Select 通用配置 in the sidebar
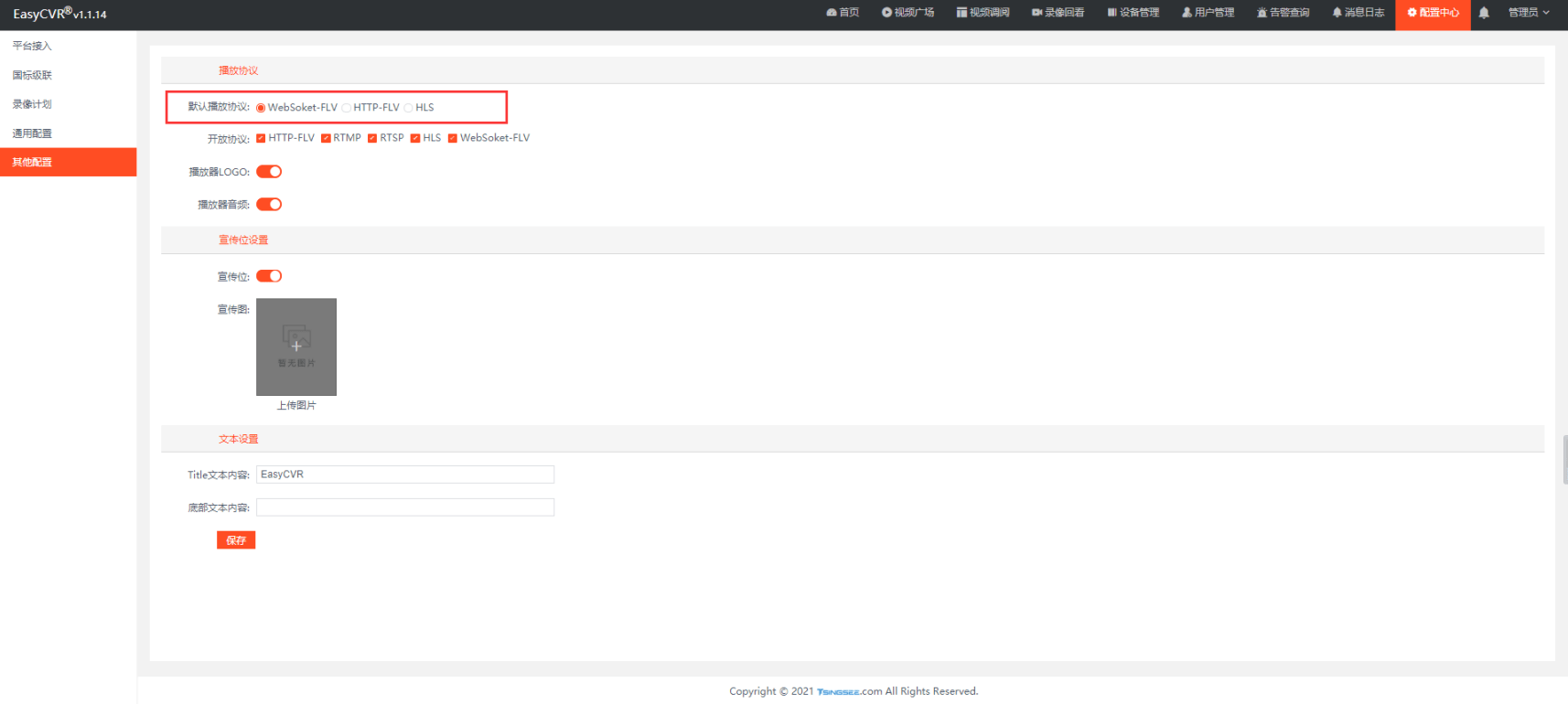The height and width of the screenshot is (704, 1568). [x=33, y=133]
